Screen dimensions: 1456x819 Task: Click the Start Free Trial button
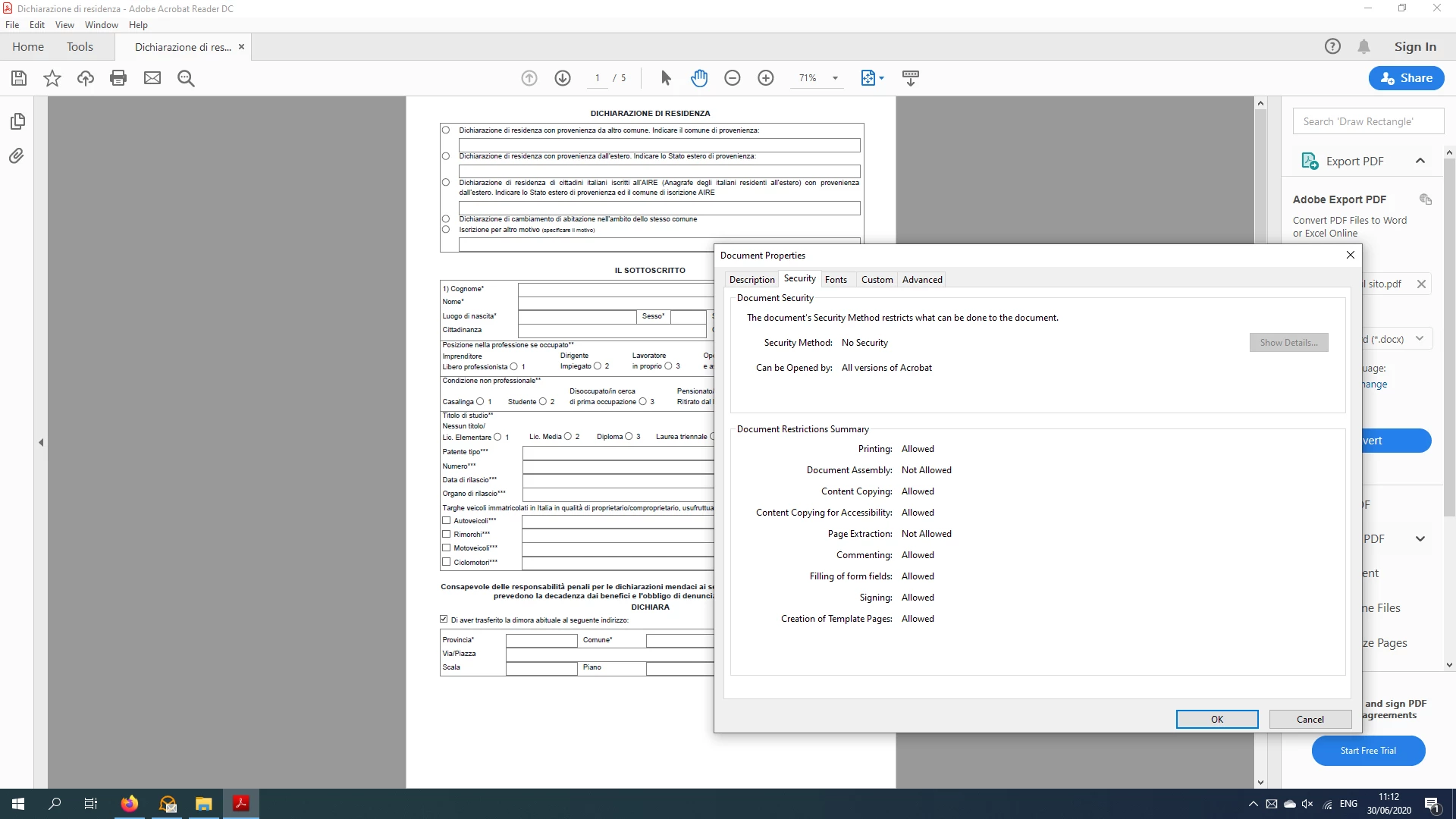coord(1368,751)
